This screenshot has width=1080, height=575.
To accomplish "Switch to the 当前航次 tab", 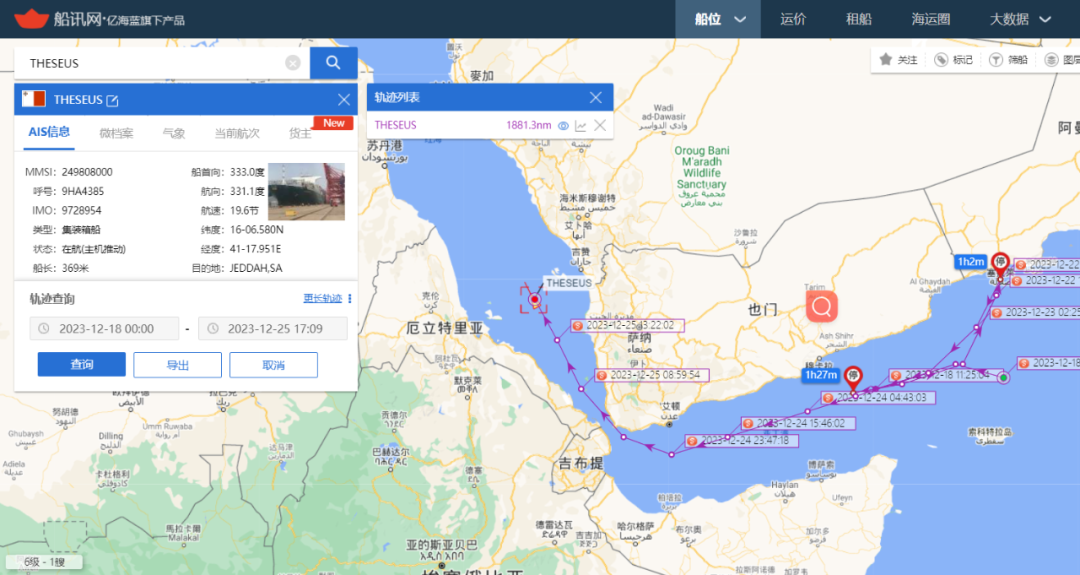I will [x=237, y=133].
